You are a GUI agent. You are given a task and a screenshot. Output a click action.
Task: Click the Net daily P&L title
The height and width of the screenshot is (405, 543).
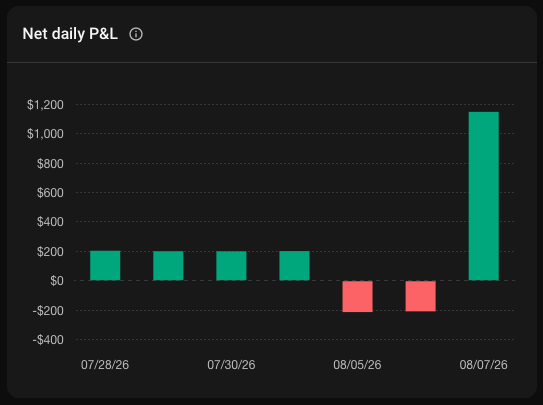click(x=70, y=34)
